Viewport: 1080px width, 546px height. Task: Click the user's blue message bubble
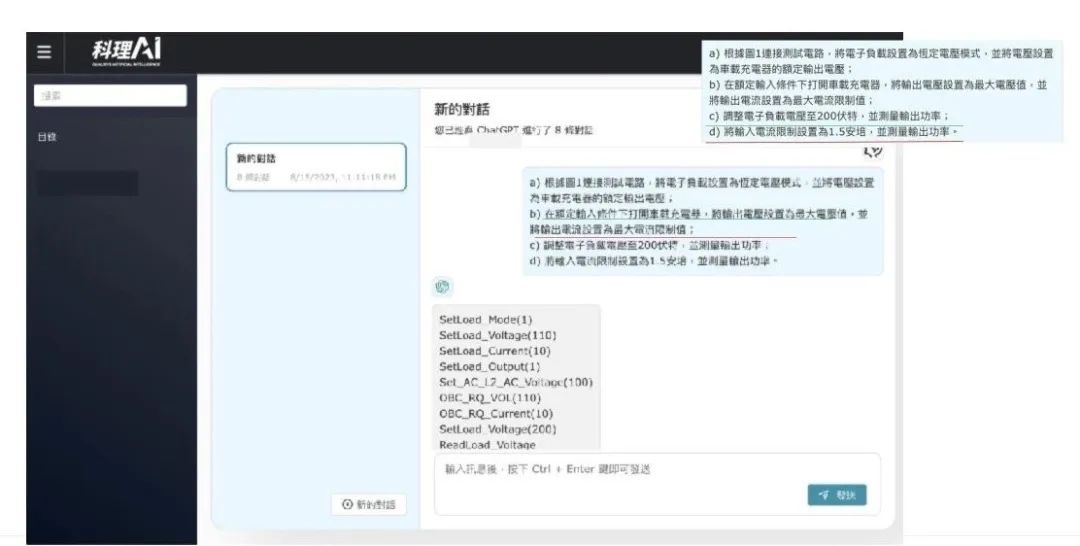tap(703, 221)
